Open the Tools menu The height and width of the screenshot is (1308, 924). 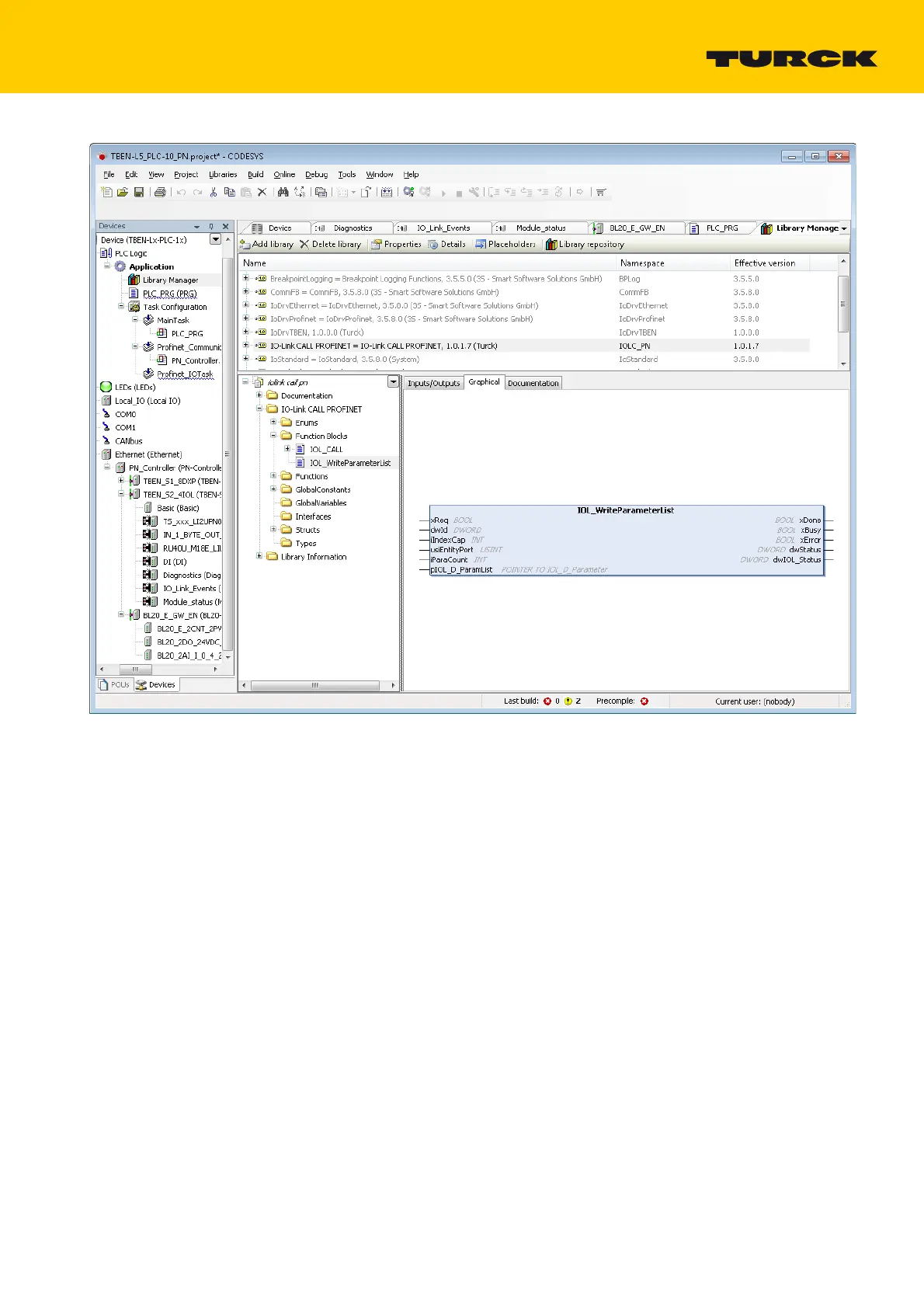pyautogui.click(x=347, y=174)
